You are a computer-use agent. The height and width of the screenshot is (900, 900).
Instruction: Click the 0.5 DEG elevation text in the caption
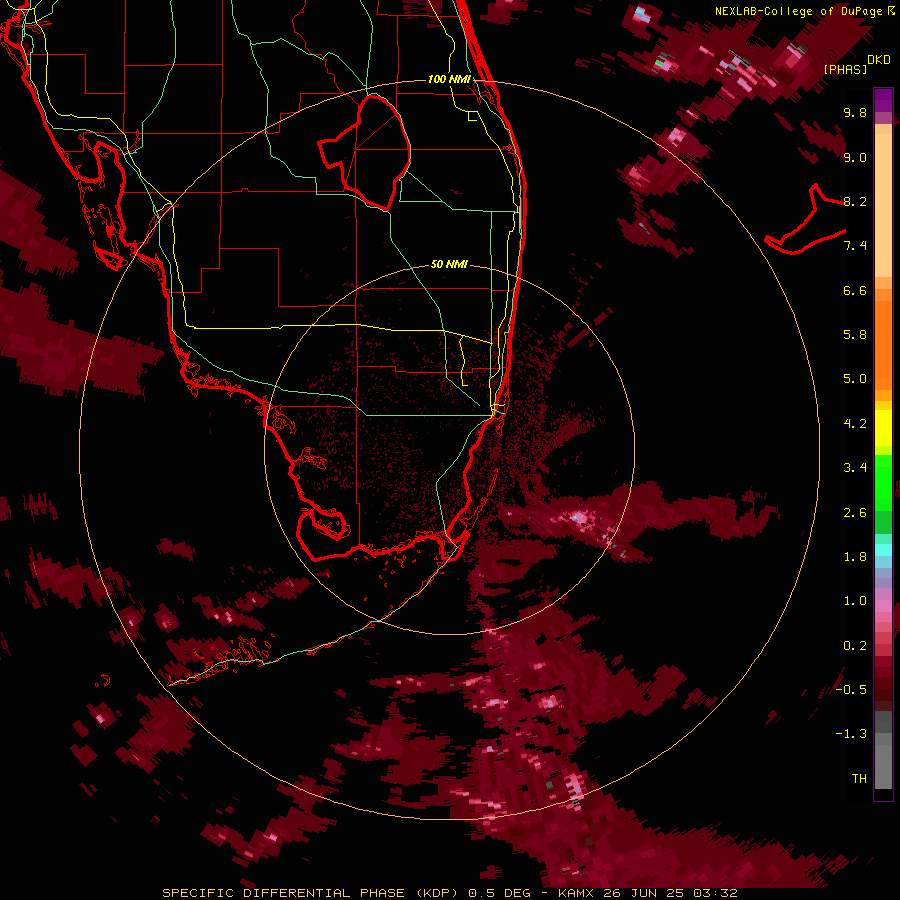pos(499,893)
